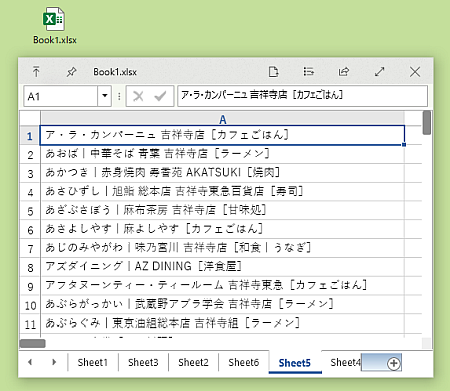
Task: Select row 3 header
Action: click(x=30, y=173)
